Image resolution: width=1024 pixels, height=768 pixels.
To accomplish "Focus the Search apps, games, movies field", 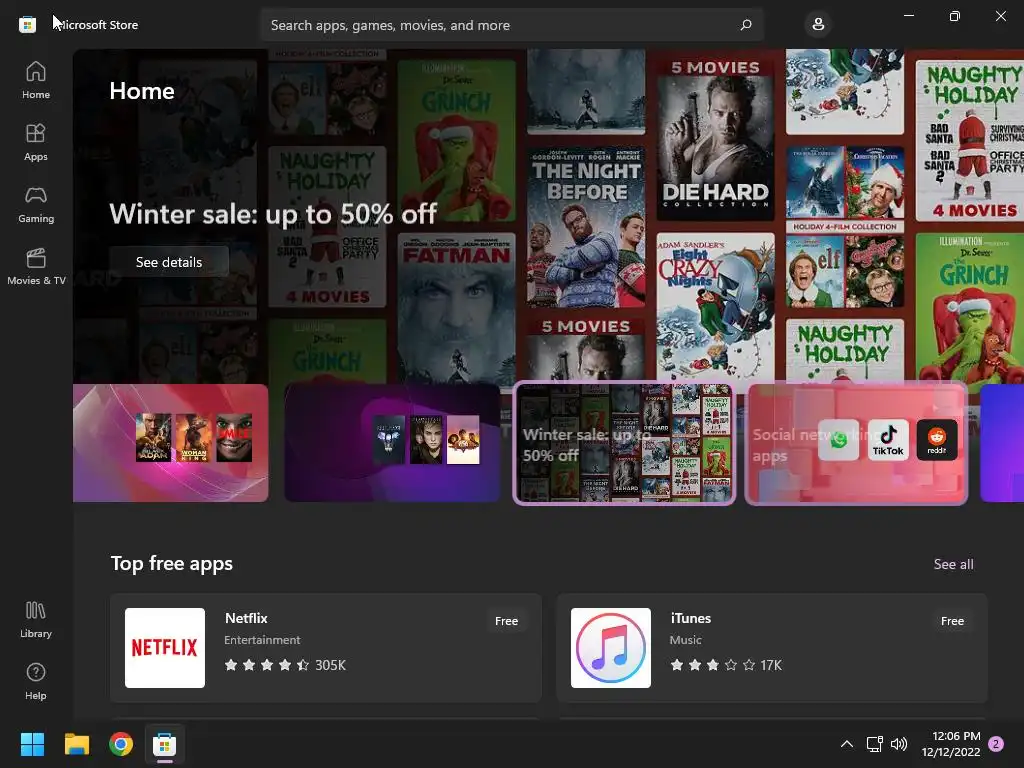I will (x=512, y=25).
